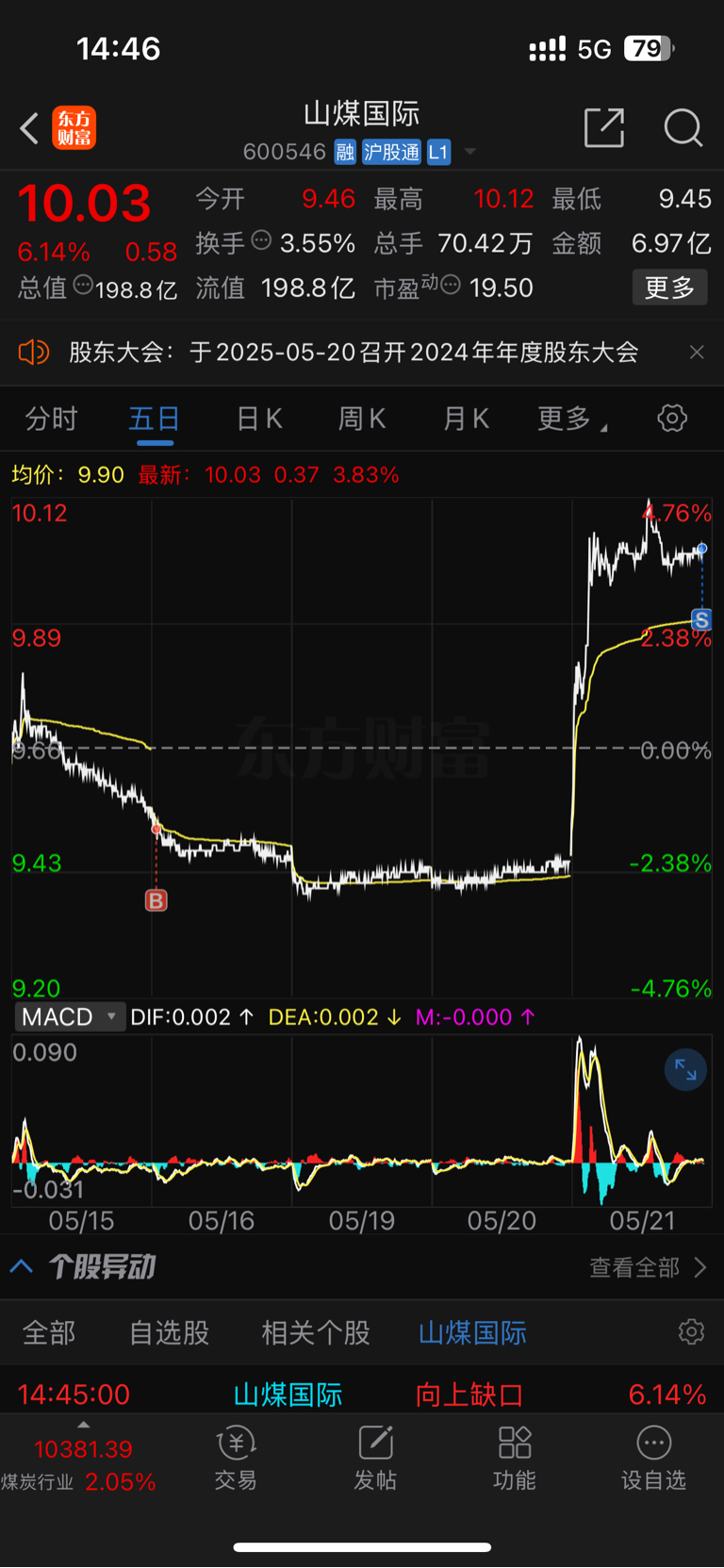
Task: Tap the 换手 info smiley icon
Action: [261, 240]
